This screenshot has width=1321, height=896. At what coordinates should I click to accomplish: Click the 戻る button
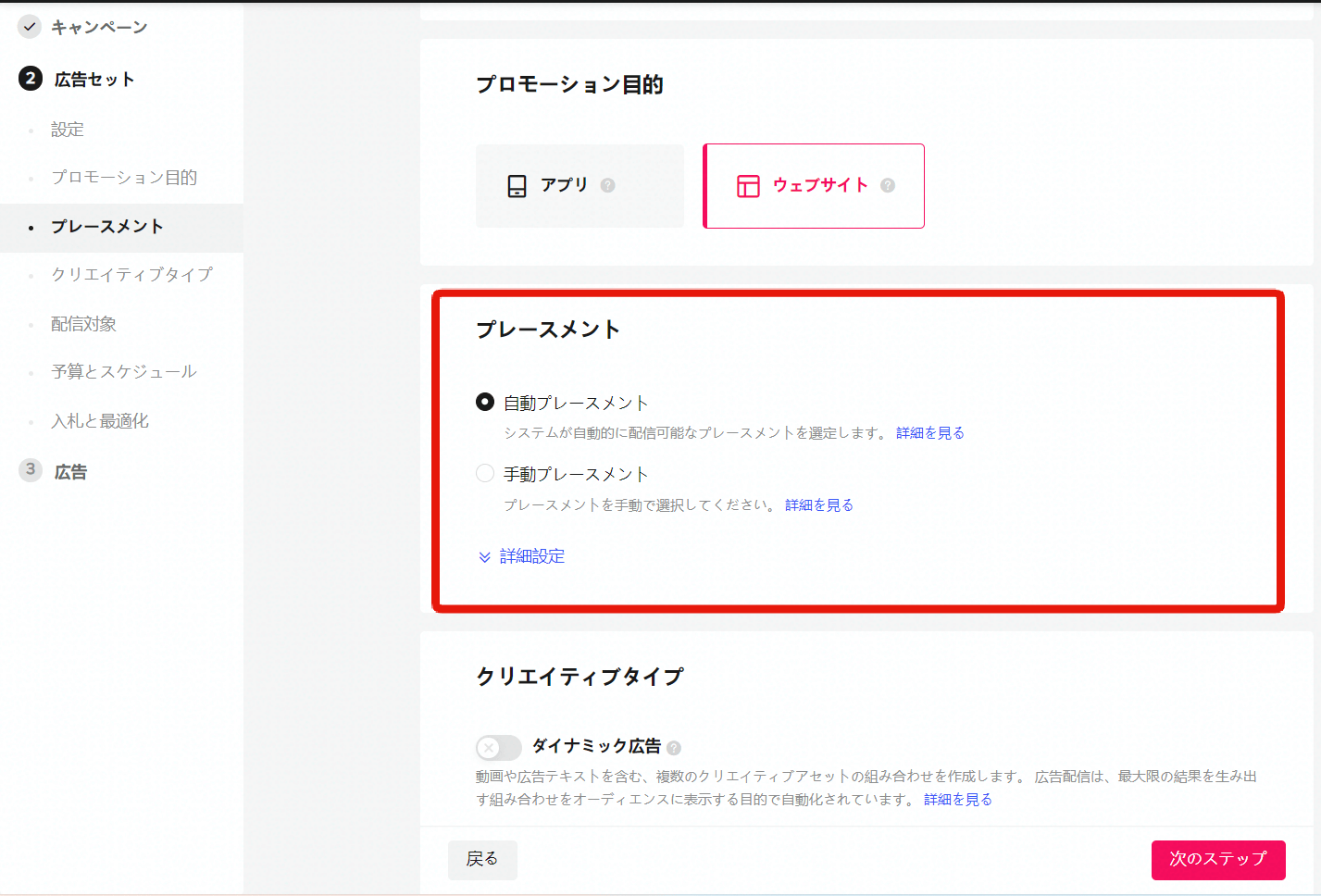pos(482,860)
